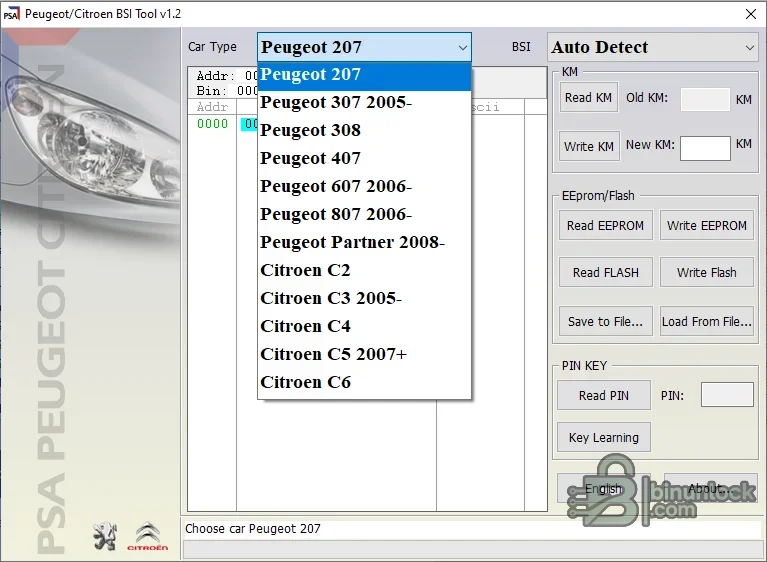
Task: Select Citroen C2 from the list
Action: 364,270
